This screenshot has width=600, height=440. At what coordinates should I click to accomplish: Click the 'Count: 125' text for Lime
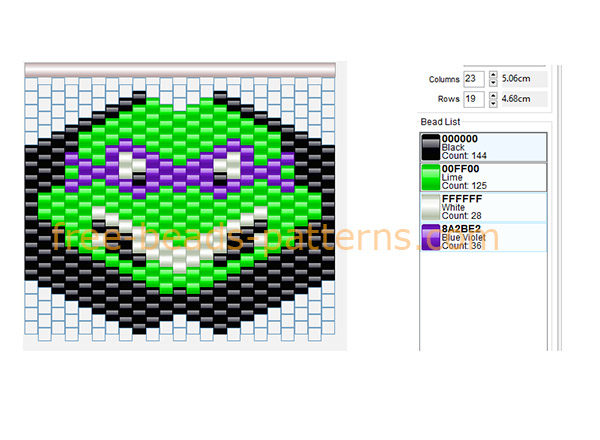point(464,186)
